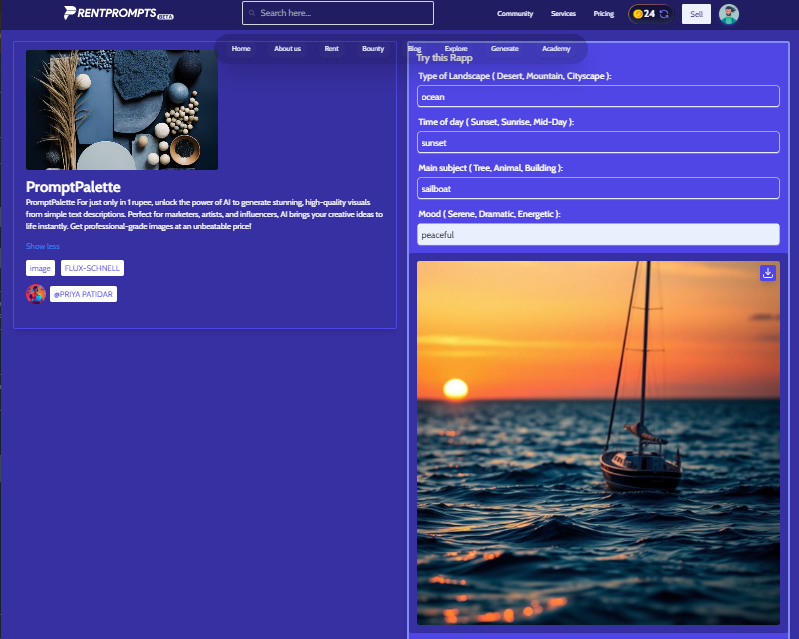
Task: Open the Rent section
Action: (331, 48)
